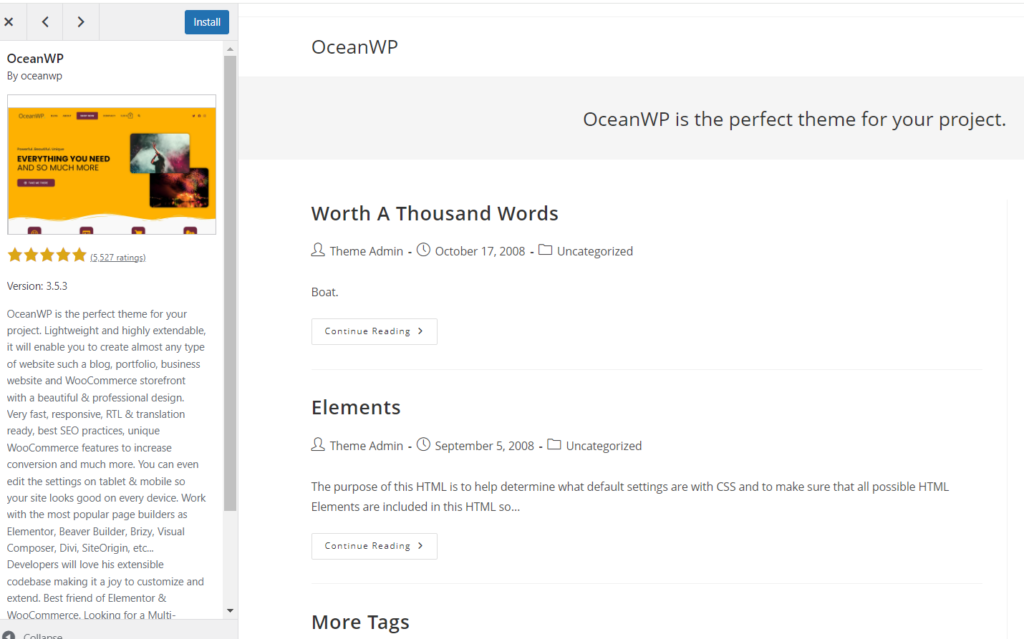Go to next theme with right chevron
The width and height of the screenshot is (1024, 639).
click(80, 22)
